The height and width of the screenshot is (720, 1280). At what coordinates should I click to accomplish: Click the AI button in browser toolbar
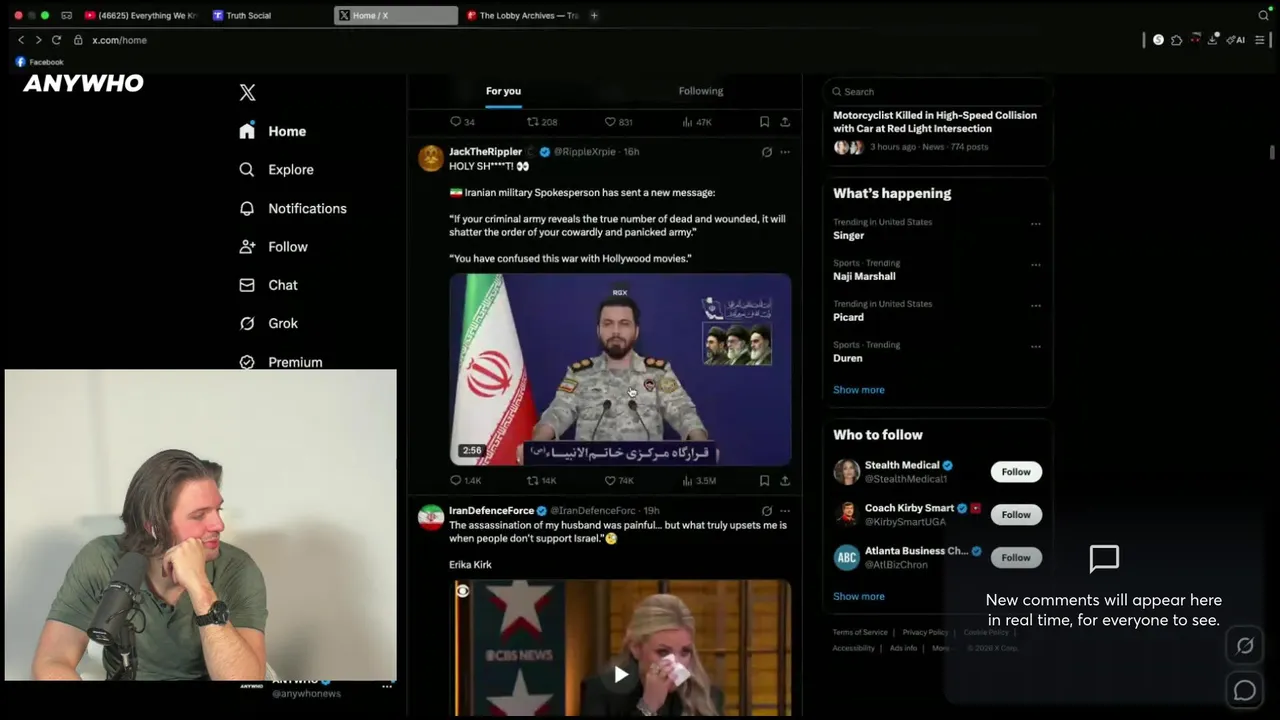pos(1236,40)
